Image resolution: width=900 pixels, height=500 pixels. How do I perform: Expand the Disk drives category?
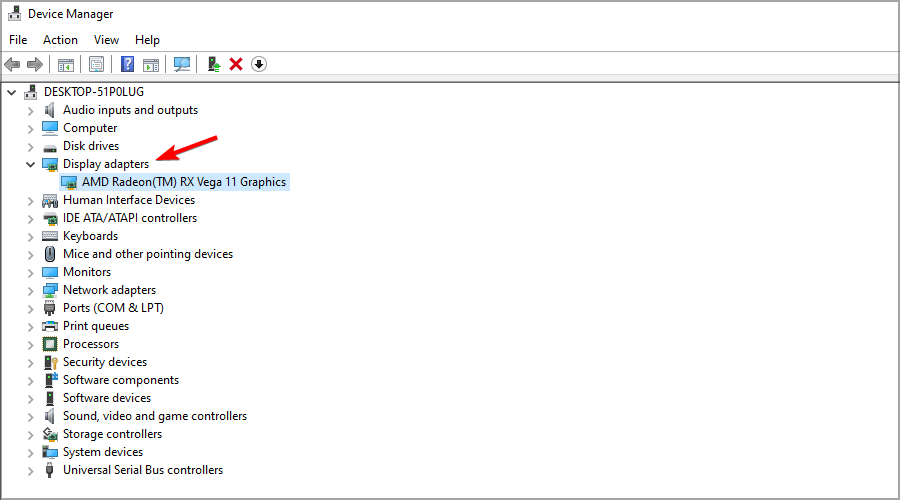click(x=30, y=146)
